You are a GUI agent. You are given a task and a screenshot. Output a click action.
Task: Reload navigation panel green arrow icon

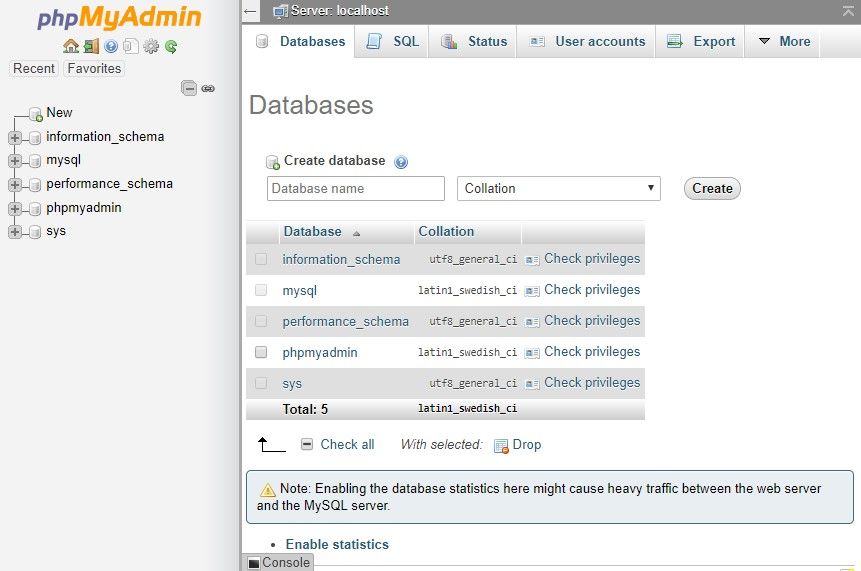[x=171, y=47]
